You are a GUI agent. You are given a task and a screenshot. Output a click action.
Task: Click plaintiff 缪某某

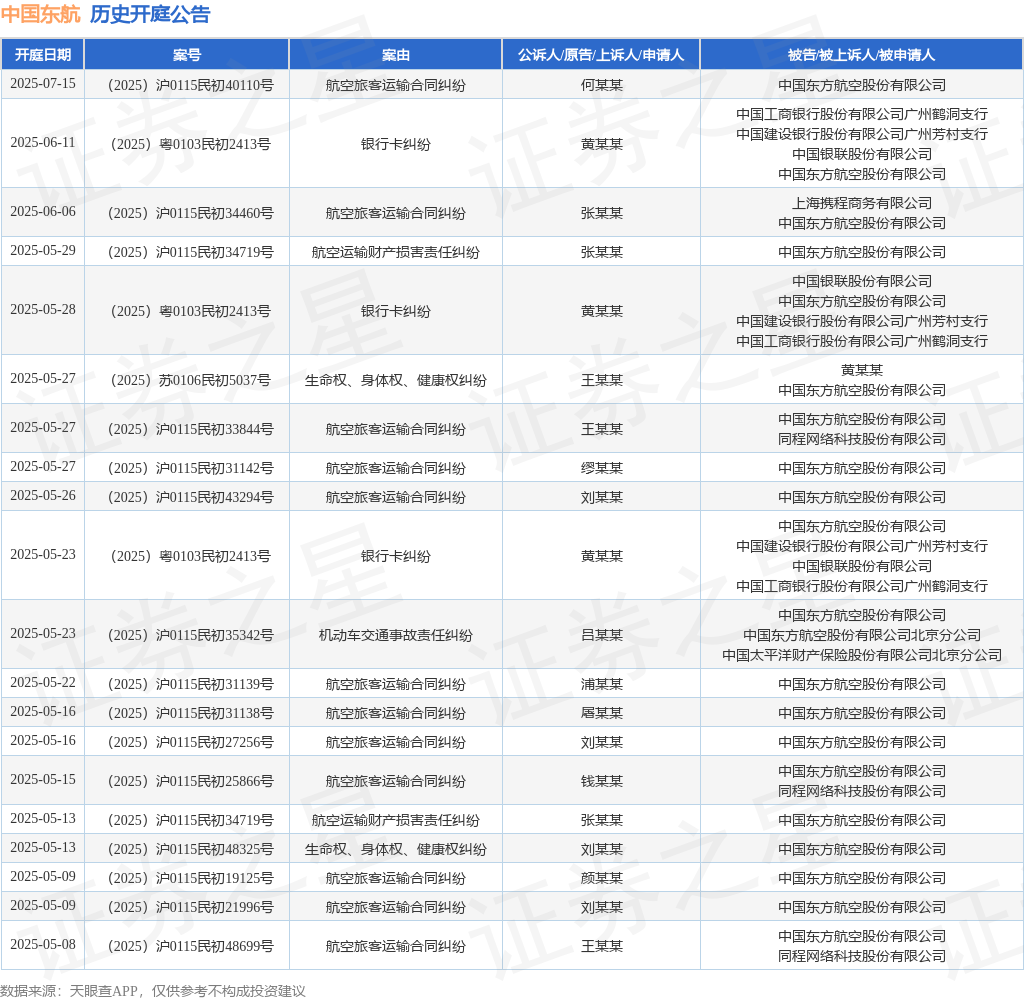point(601,468)
